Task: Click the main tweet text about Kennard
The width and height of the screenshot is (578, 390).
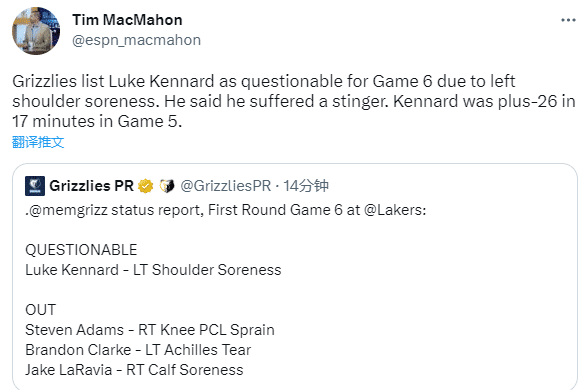Action: click(294, 101)
